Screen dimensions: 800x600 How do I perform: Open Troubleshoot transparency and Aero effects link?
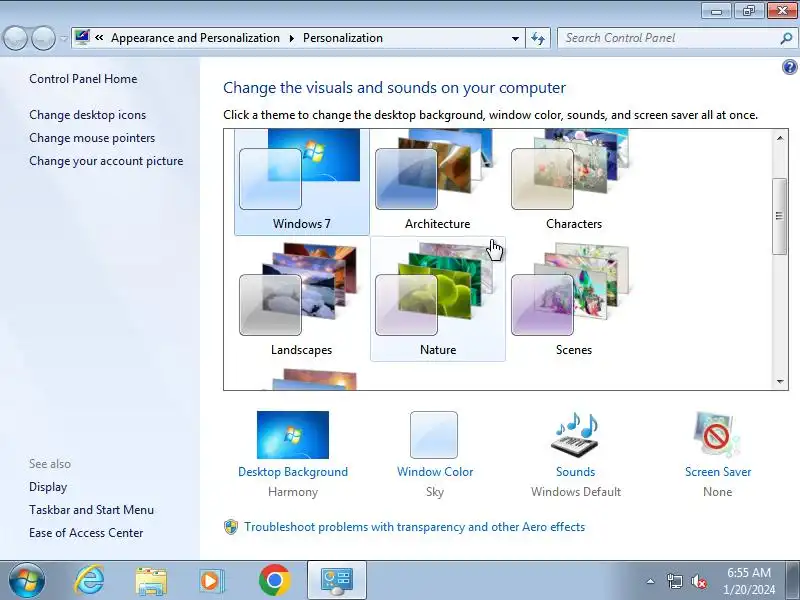(x=414, y=527)
